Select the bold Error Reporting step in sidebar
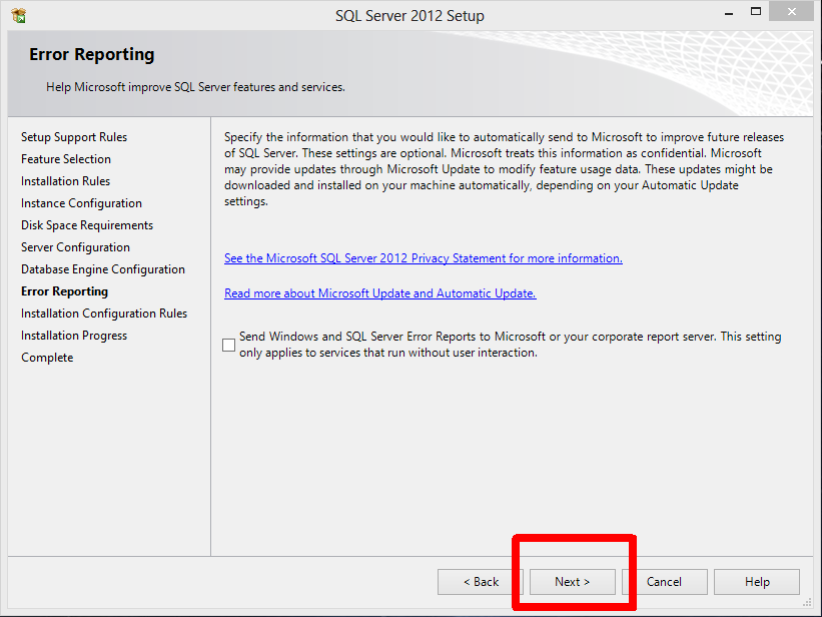This screenshot has width=822, height=617. [64, 291]
